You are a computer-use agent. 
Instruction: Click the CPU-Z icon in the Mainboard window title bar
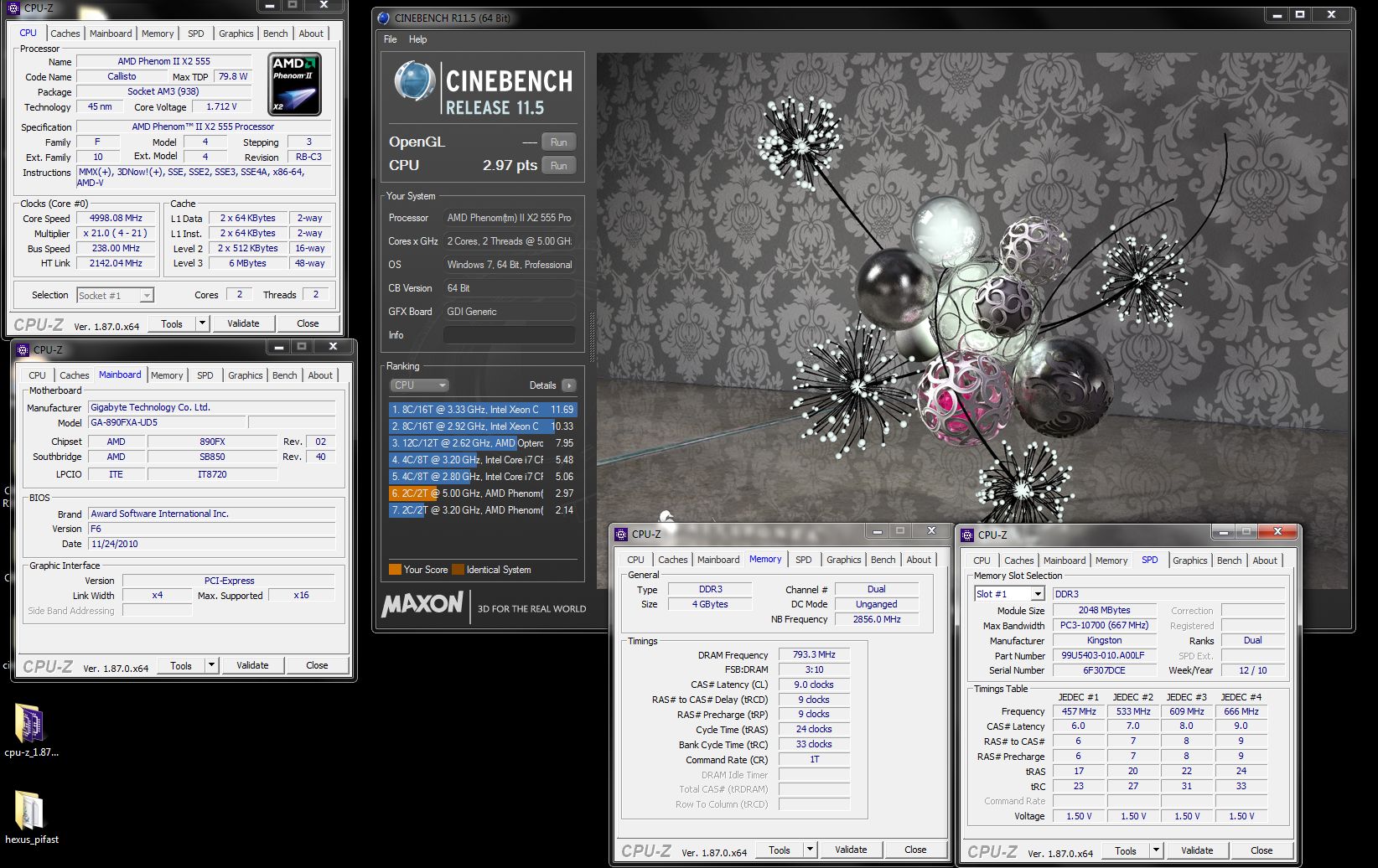(23, 350)
